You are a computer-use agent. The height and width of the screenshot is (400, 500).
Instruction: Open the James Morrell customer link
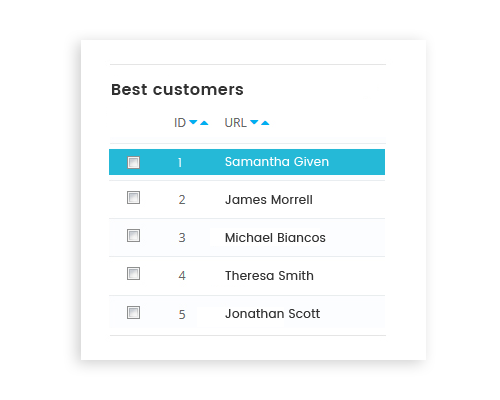point(269,200)
